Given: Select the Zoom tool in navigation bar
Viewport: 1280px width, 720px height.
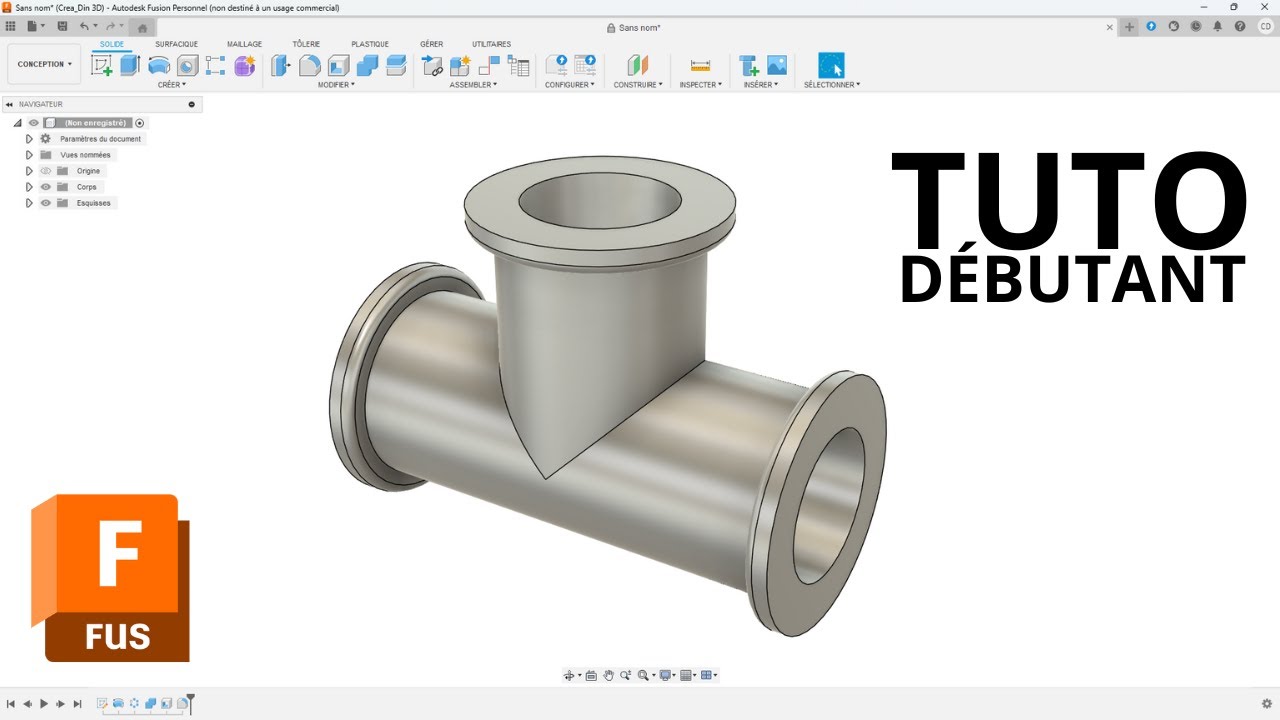Looking at the screenshot, I should [626, 674].
